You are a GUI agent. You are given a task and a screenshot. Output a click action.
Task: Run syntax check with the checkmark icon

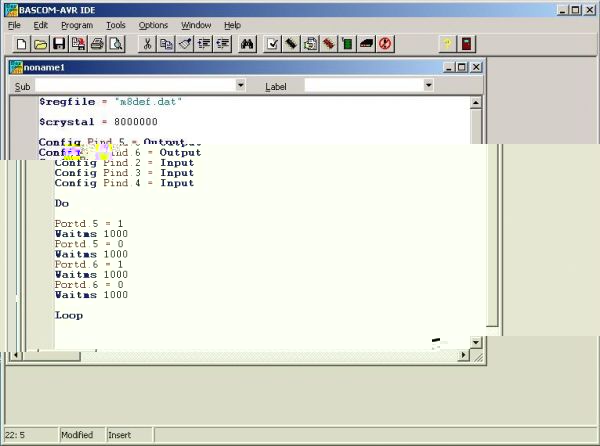coord(272,44)
